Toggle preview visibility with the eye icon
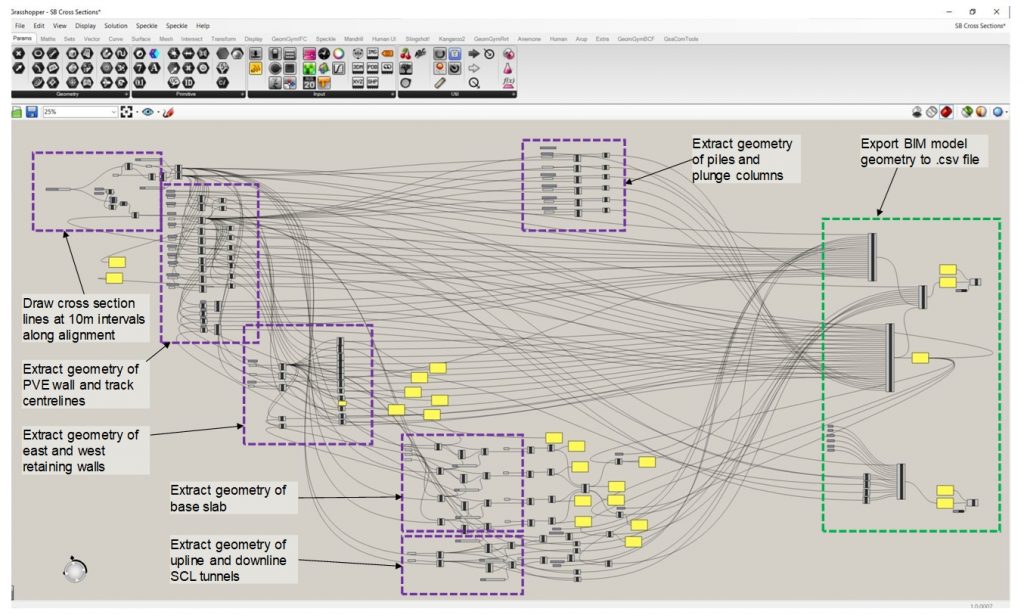 pos(146,111)
